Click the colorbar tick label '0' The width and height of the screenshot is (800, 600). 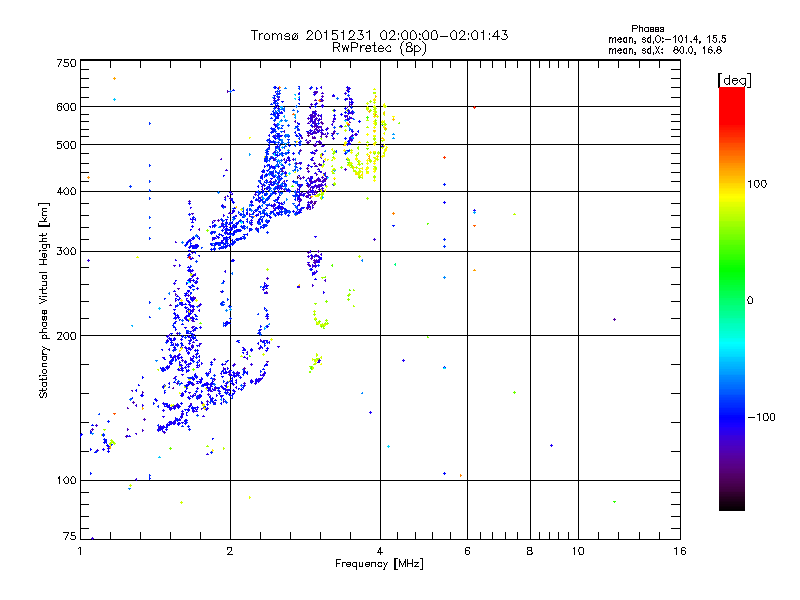point(750,301)
